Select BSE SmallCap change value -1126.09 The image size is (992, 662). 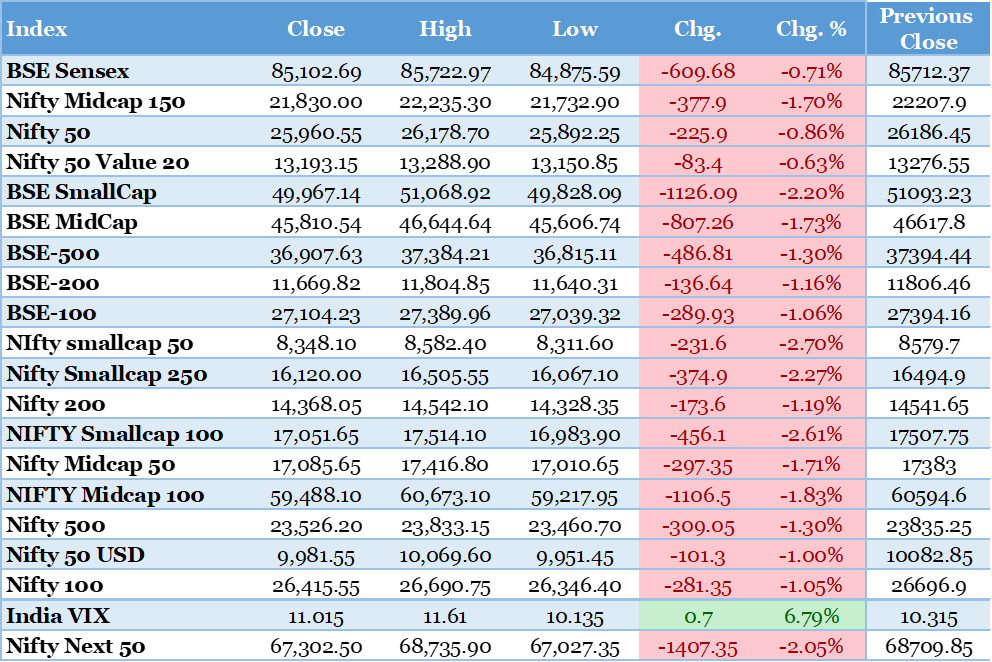click(x=698, y=193)
